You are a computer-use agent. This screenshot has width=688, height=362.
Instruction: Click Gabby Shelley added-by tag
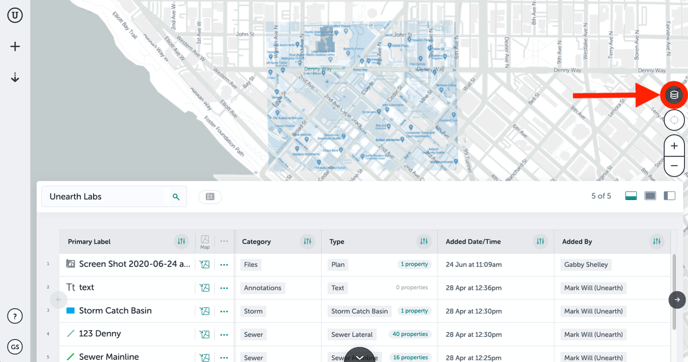tap(586, 265)
